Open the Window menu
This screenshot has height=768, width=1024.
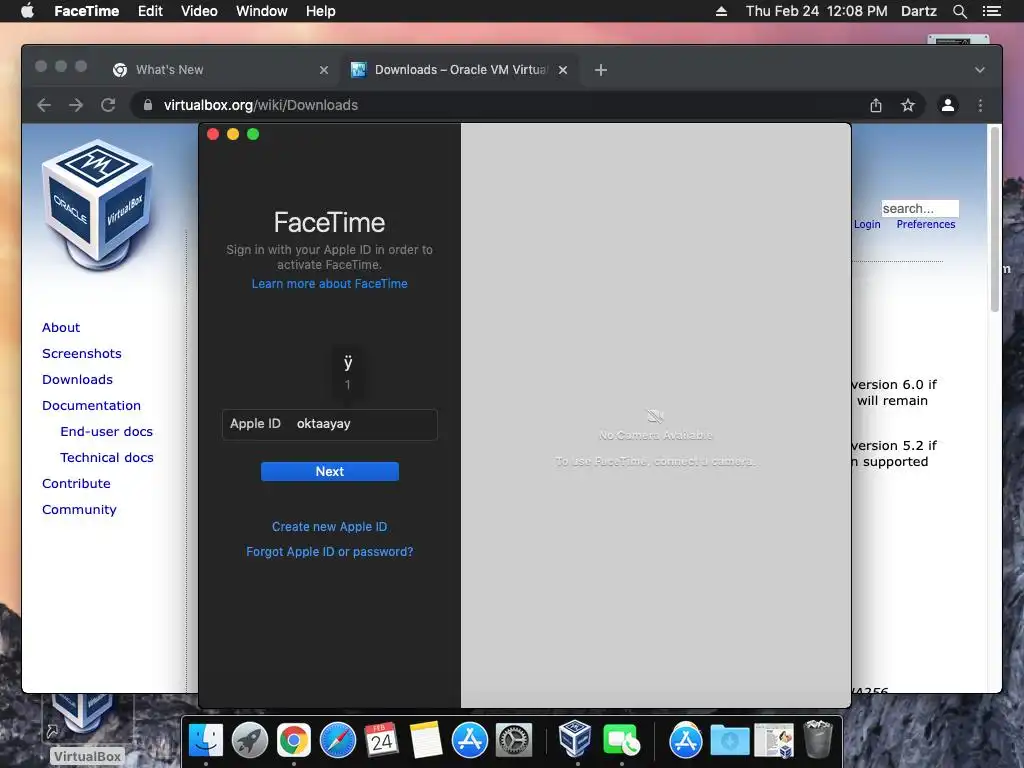click(261, 11)
